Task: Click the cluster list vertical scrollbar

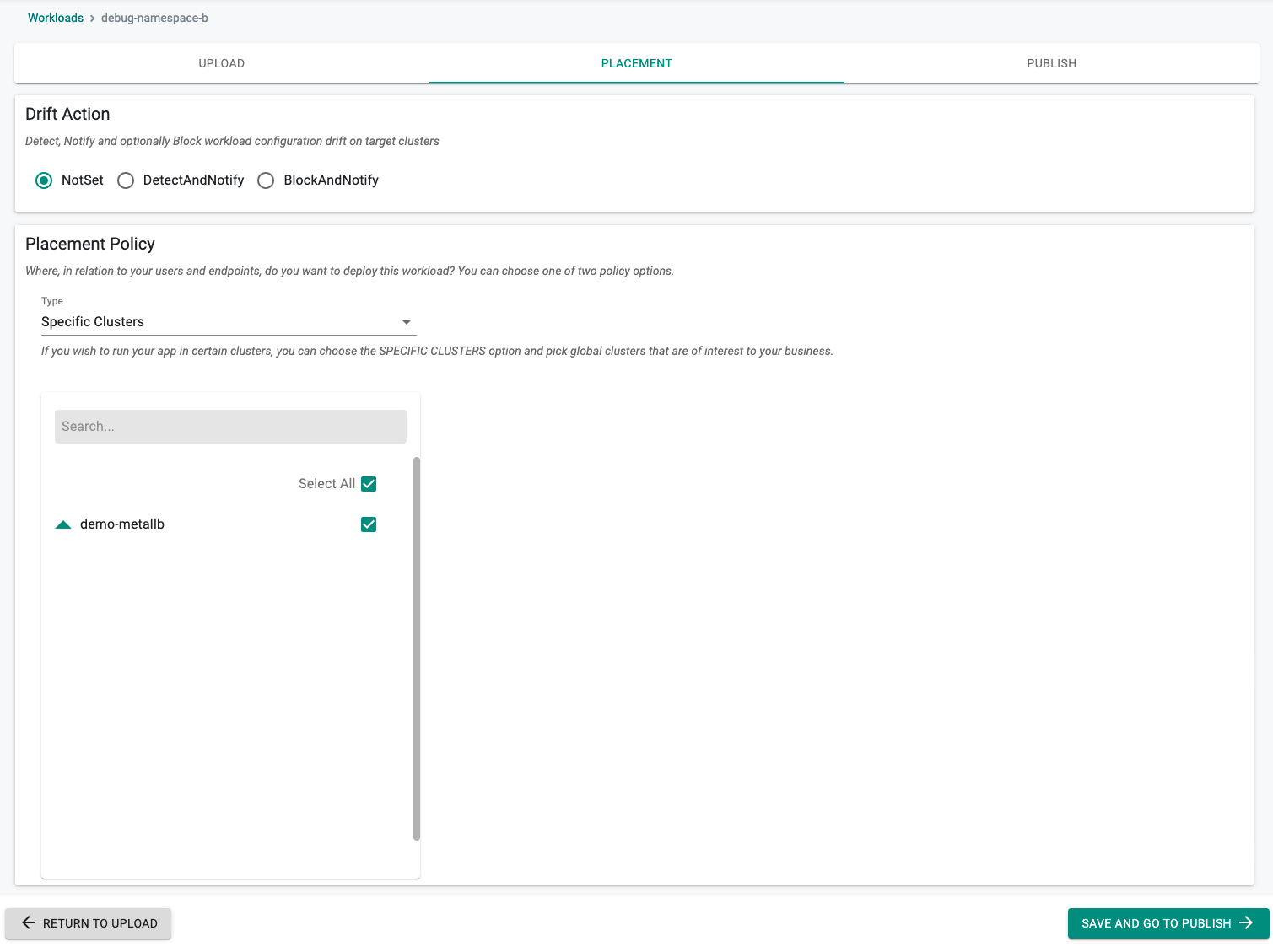Action: 417,648
